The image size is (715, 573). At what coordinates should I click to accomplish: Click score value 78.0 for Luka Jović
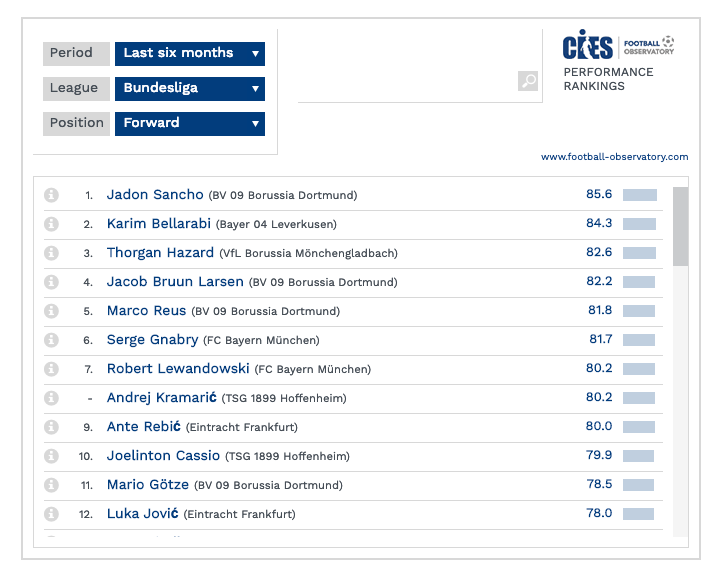click(600, 513)
